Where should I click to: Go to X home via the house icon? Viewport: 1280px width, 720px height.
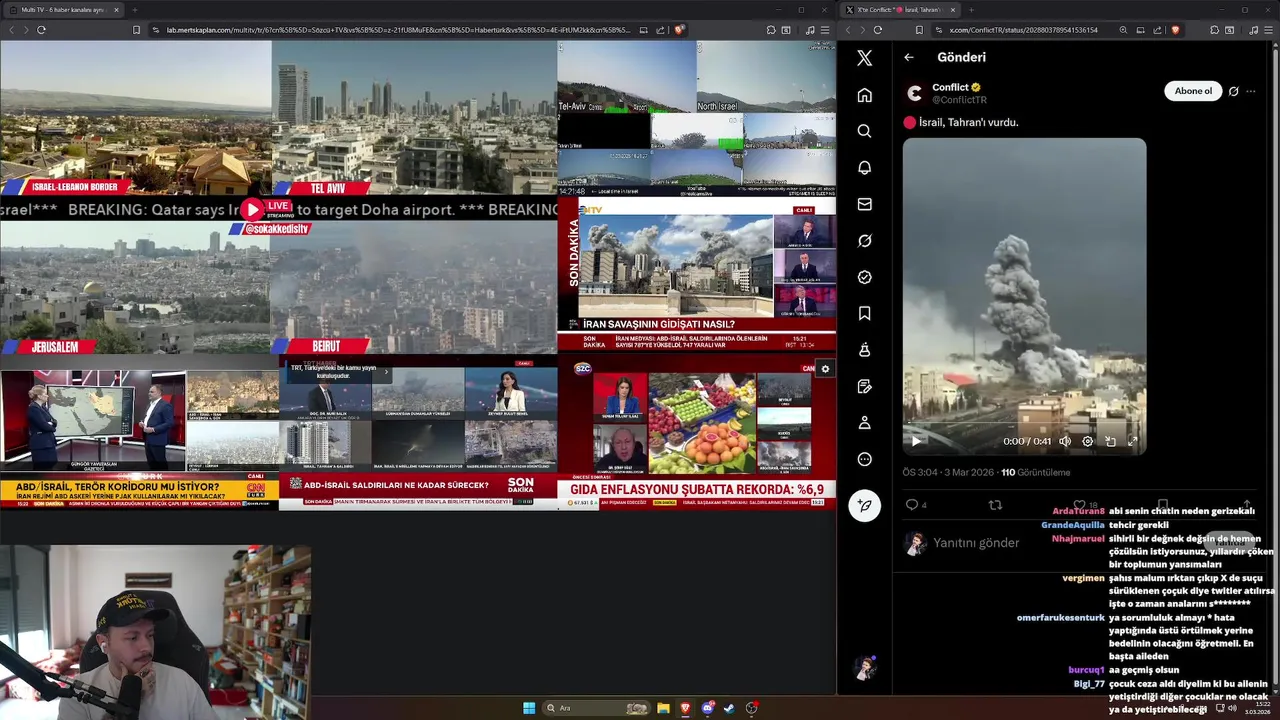click(865, 95)
